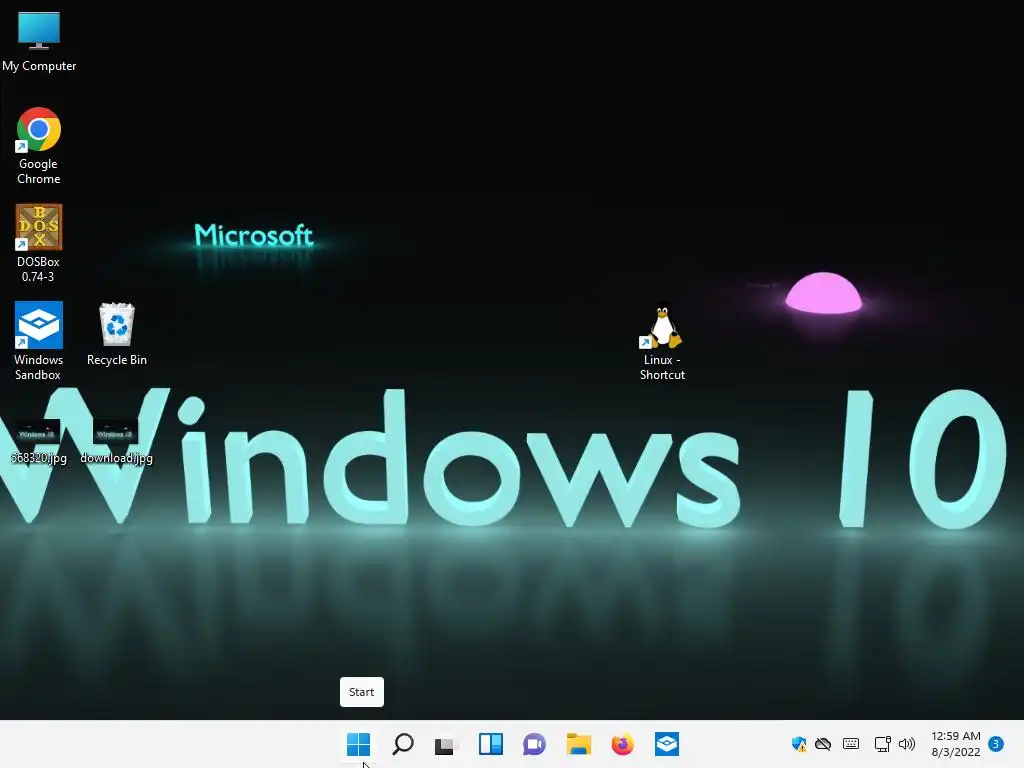Launch Firefox from the taskbar
The width and height of the screenshot is (1024, 768).
pyautogui.click(x=622, y=744)
